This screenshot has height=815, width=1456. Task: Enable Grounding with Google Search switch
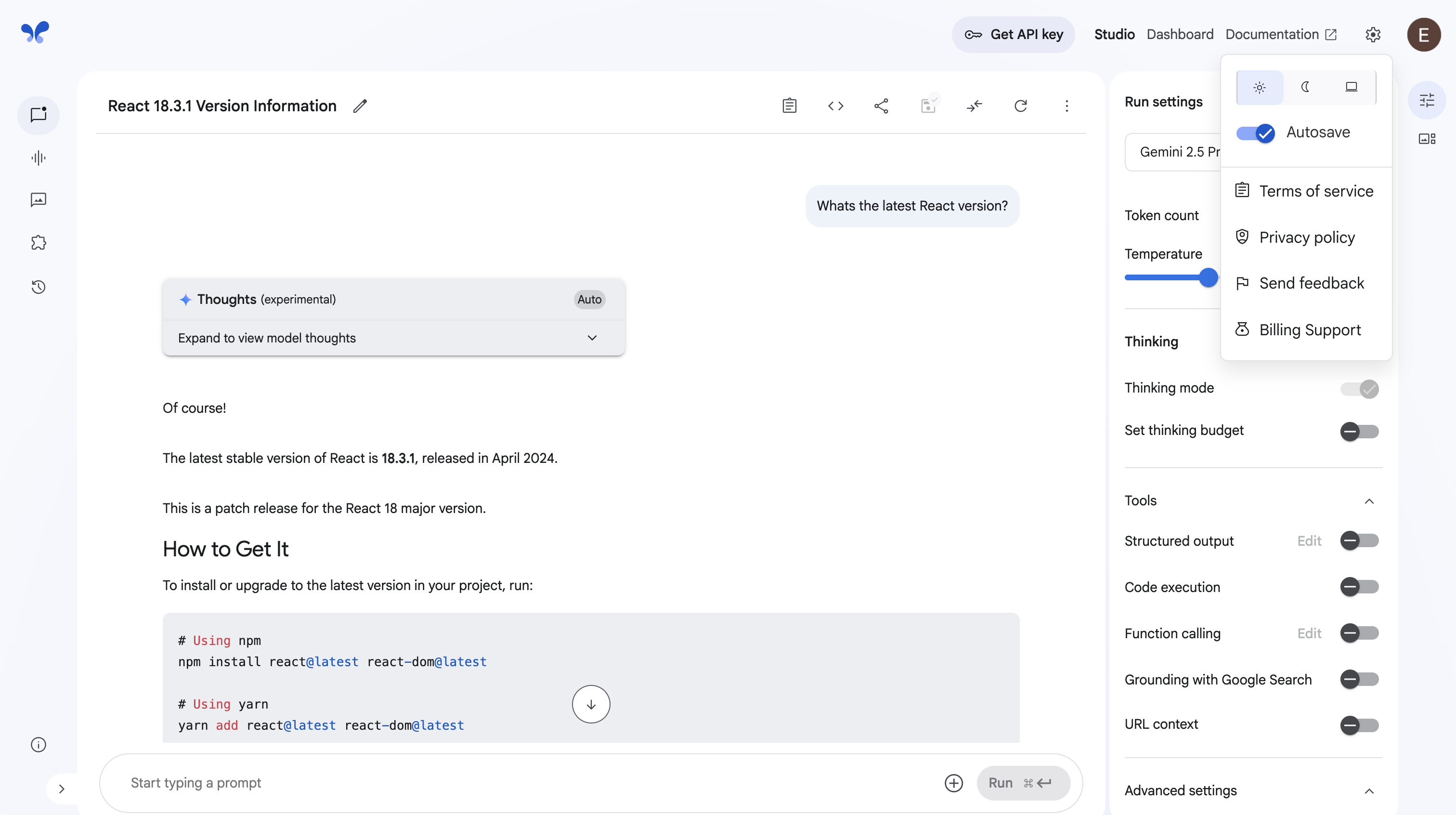pyautogui.click(x=1359, y=679)
